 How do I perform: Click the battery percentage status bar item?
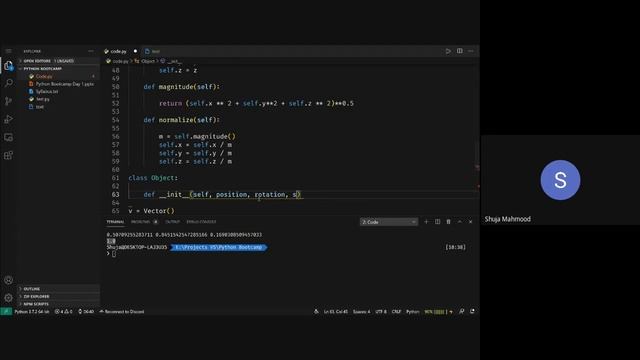point(438,311)
